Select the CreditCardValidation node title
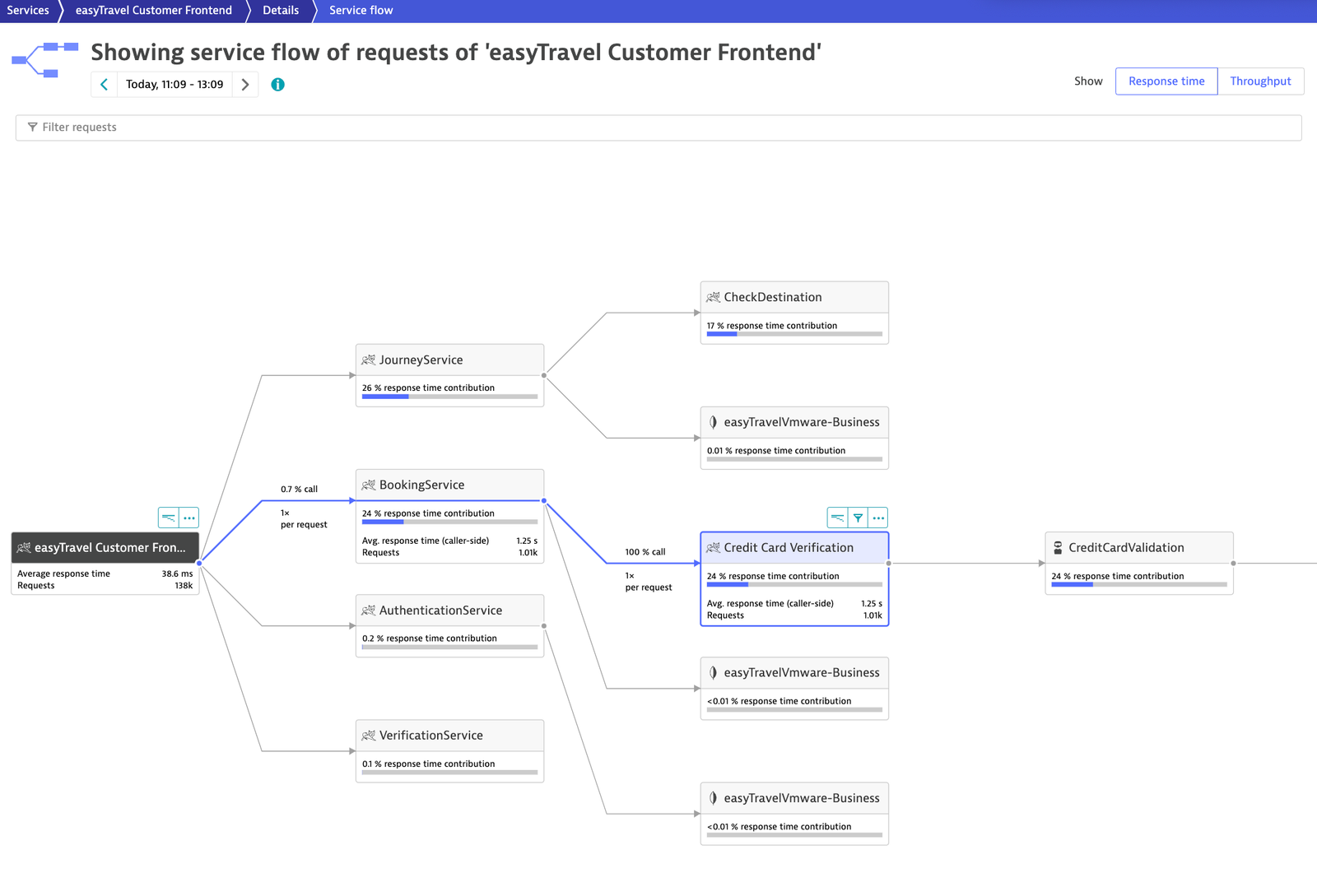The width and height of the screenshot is (1317, 896). tap(1126, 547)
